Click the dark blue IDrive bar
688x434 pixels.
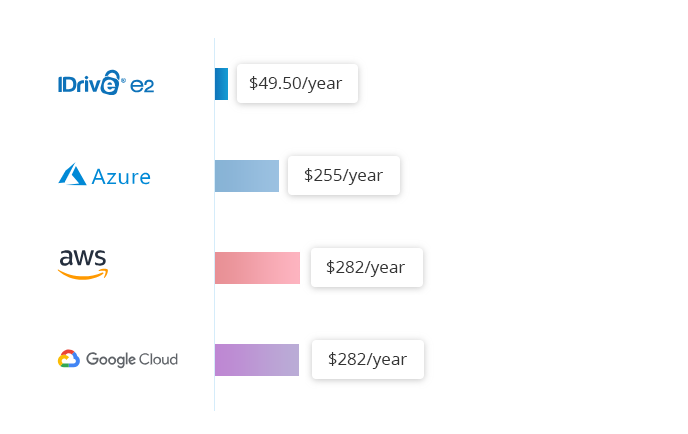click(221, 84)
